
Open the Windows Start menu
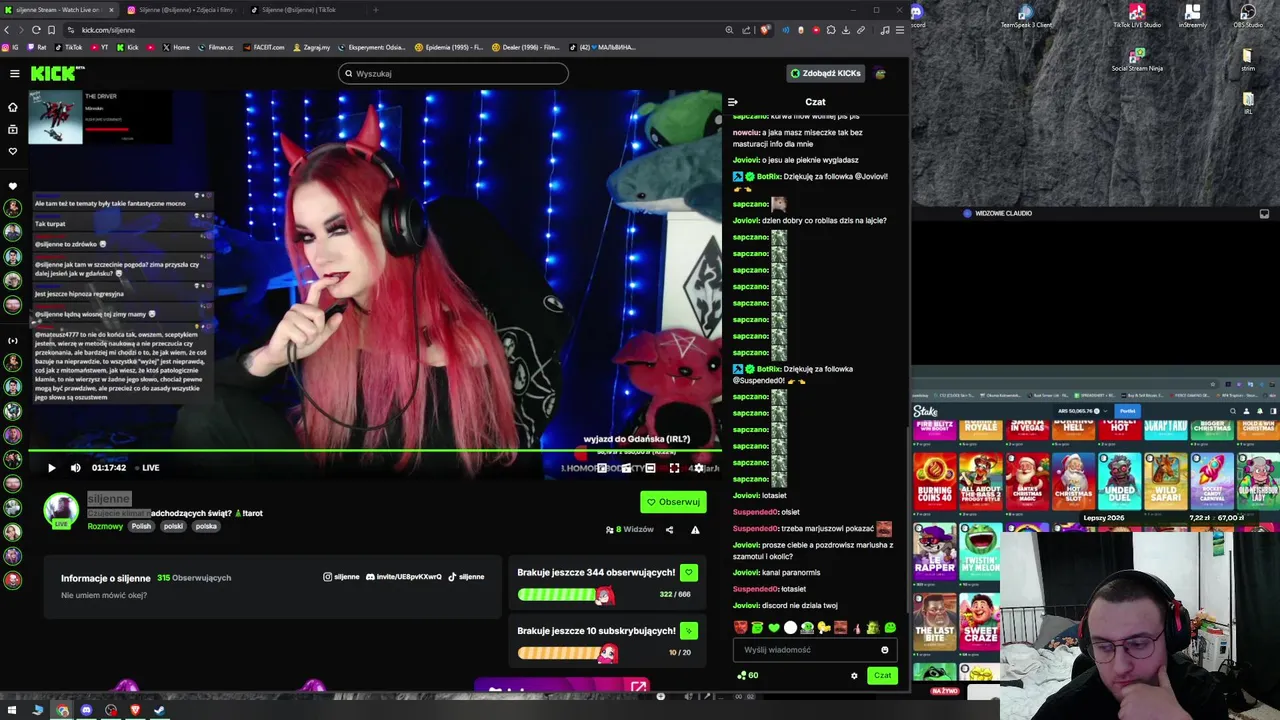[14, 710]
